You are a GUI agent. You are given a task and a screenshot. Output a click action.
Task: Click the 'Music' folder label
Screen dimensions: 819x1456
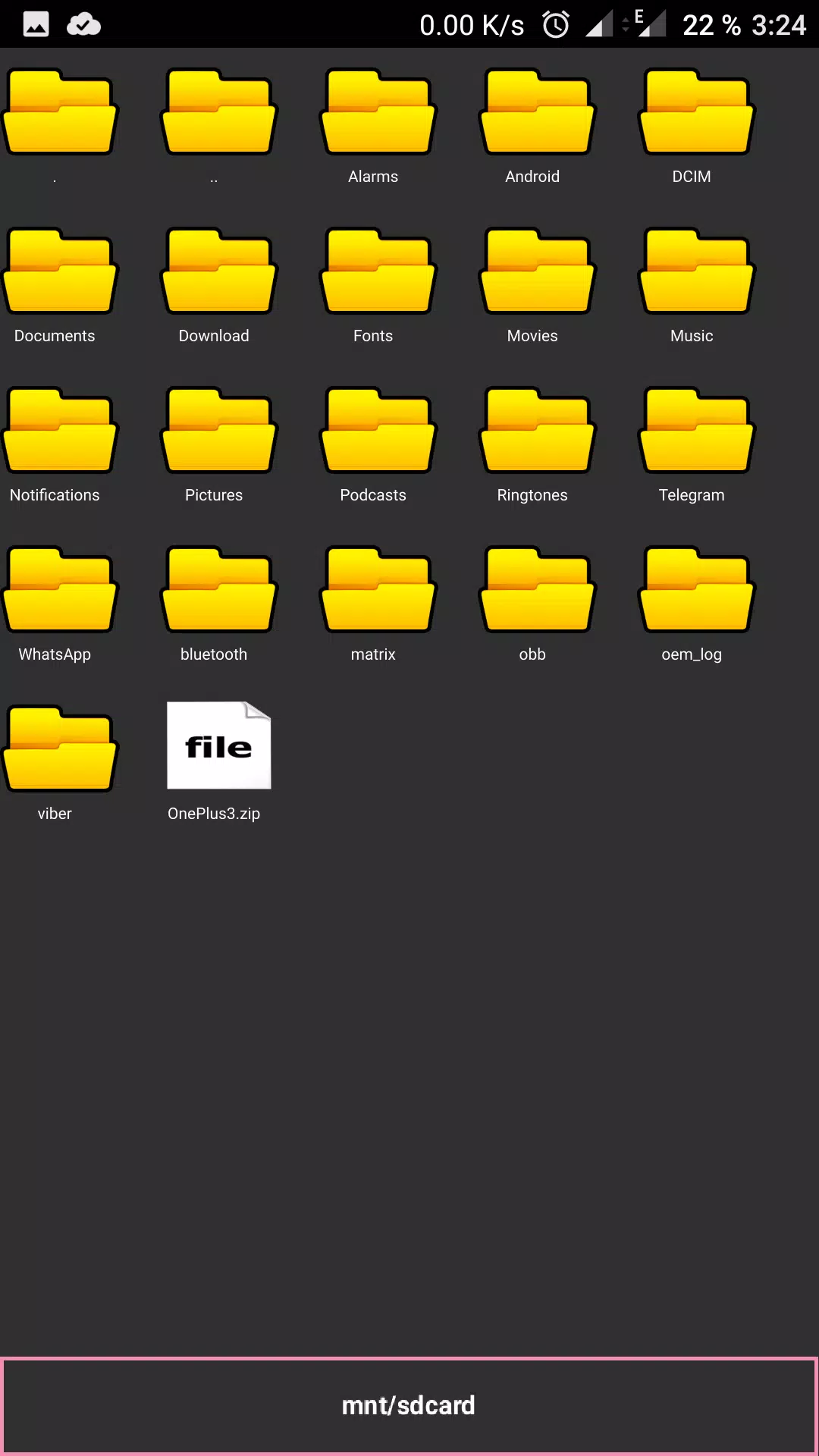click(x=692, y=336)
